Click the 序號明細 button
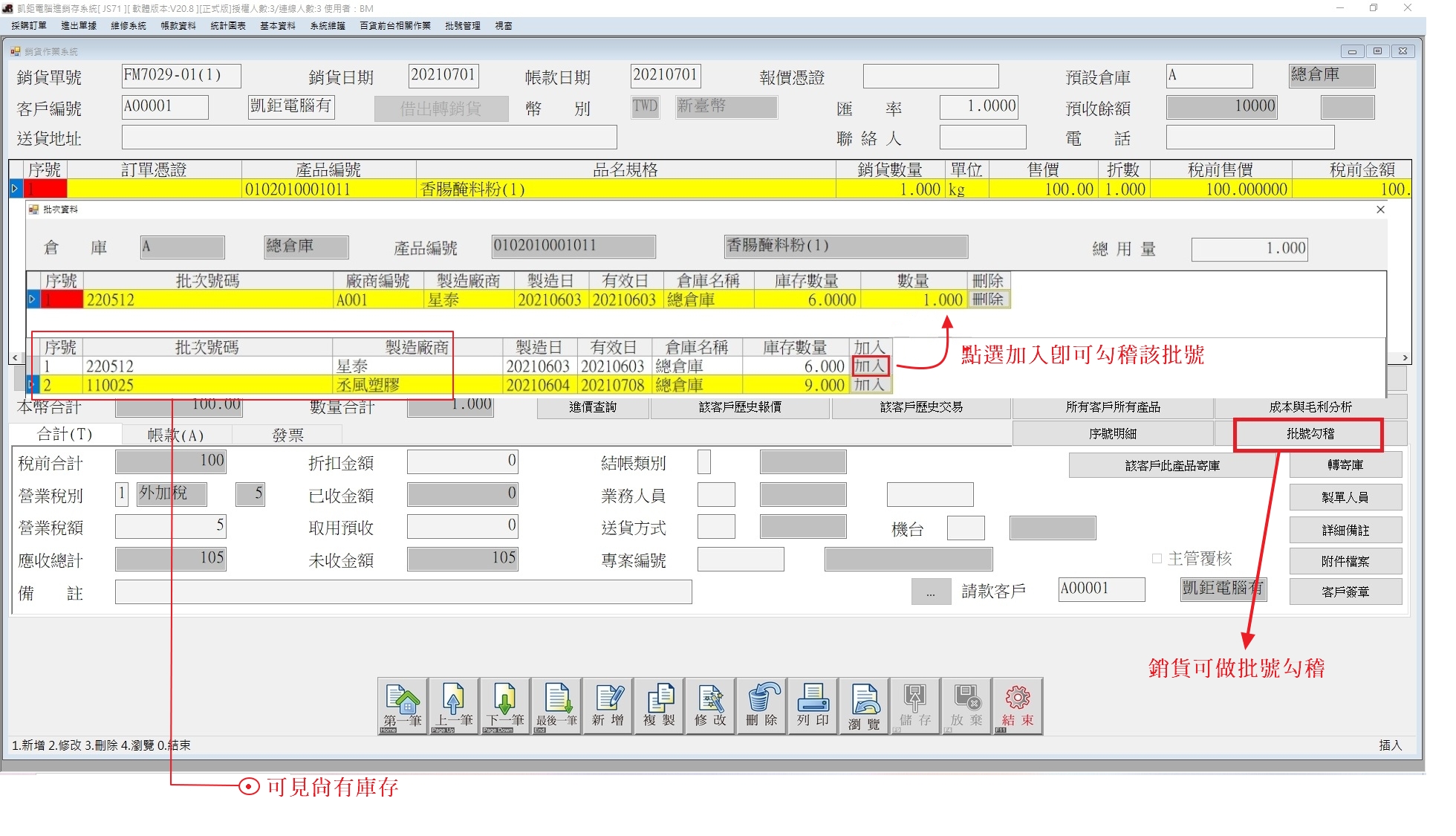Viewport: 1456px width, 836px height. click(1112, 433)
